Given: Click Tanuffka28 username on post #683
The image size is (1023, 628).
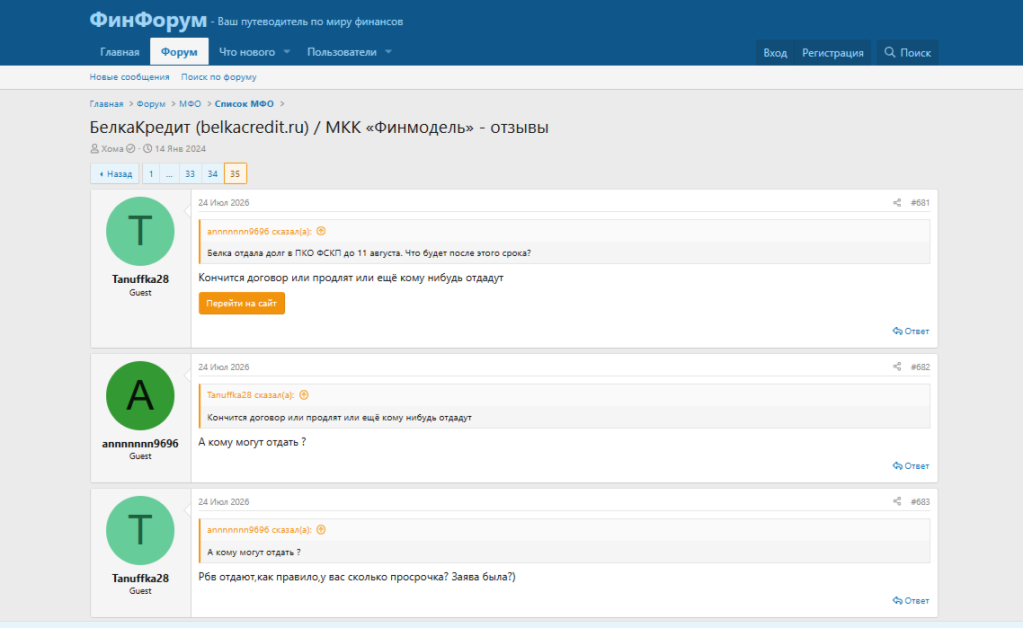Looking at the screenshot, I should click(x=140, y=578).
